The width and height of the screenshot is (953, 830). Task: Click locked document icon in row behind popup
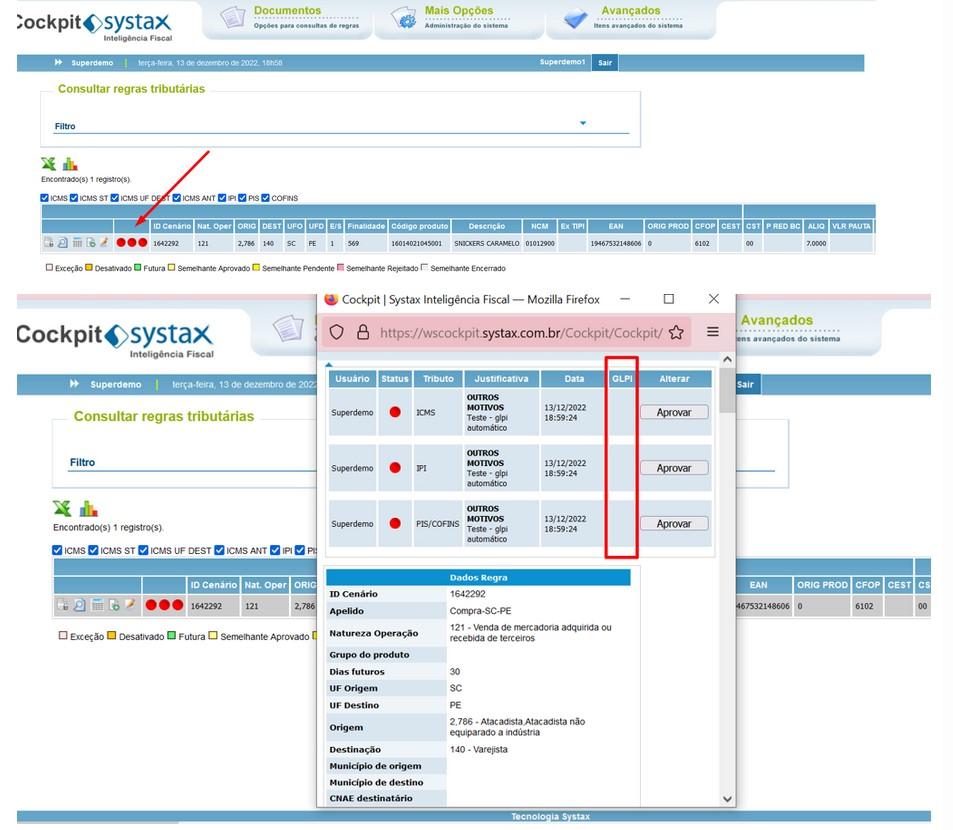pos(62,605)
